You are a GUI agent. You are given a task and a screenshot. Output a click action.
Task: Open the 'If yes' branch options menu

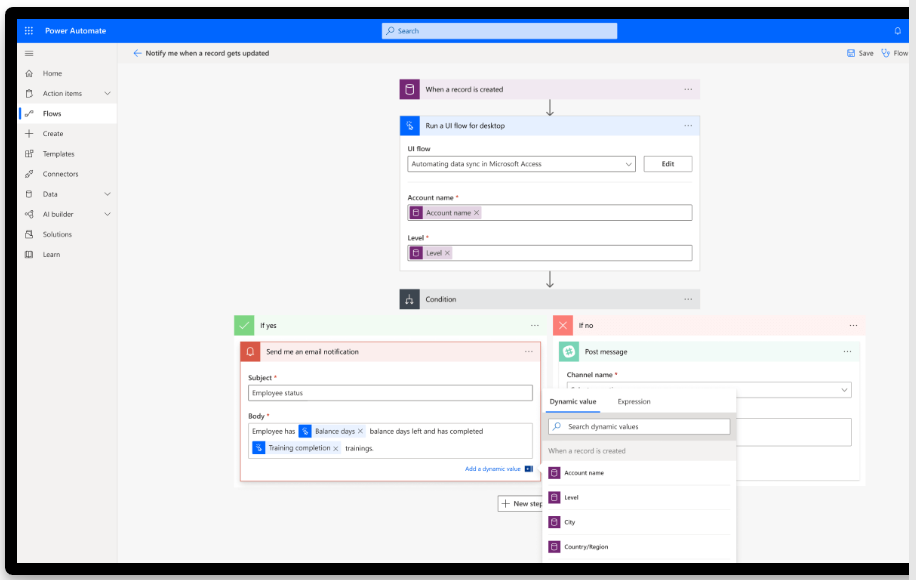(x=535, y=325)
